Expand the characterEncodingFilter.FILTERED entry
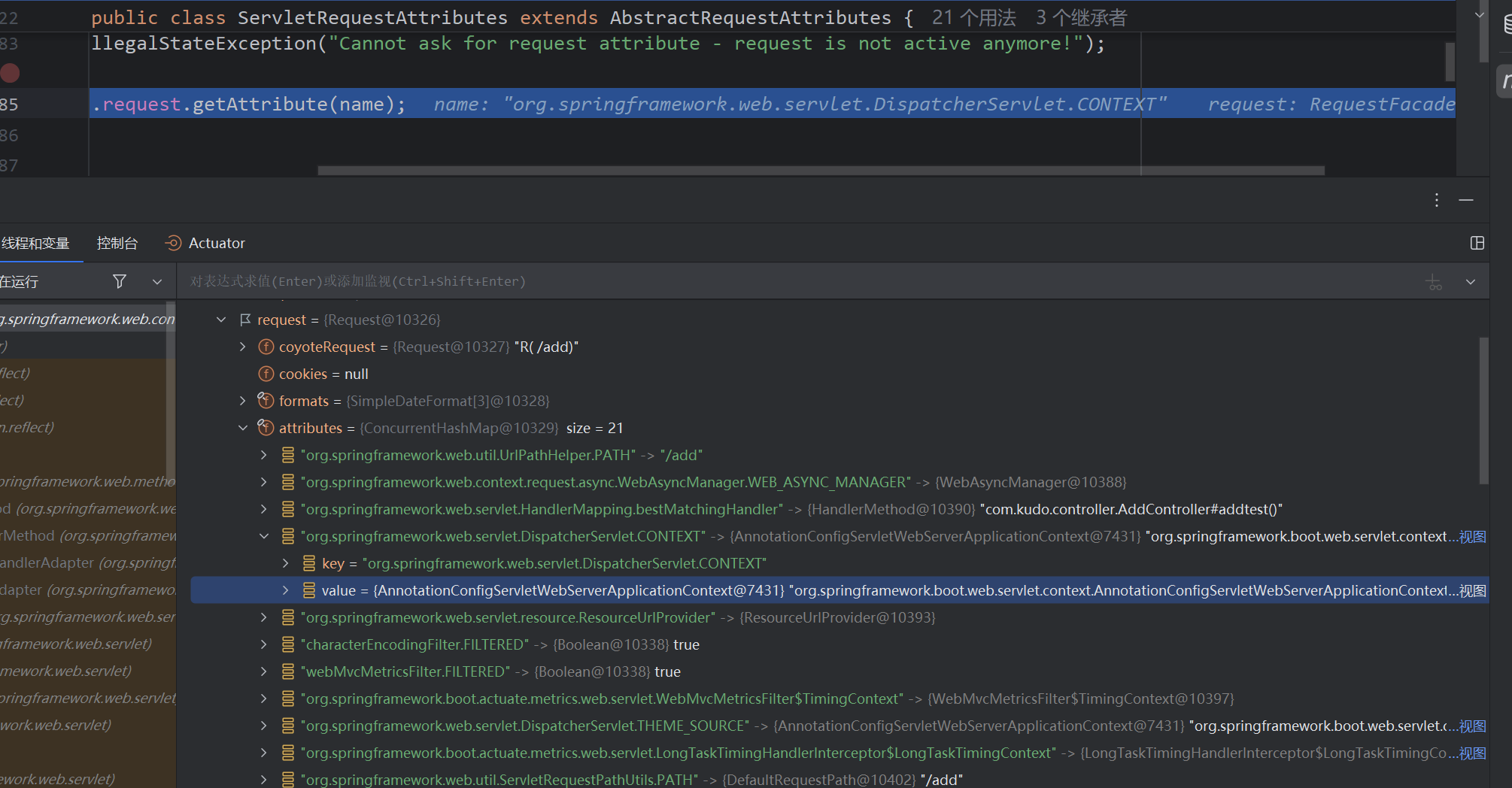 263,644
